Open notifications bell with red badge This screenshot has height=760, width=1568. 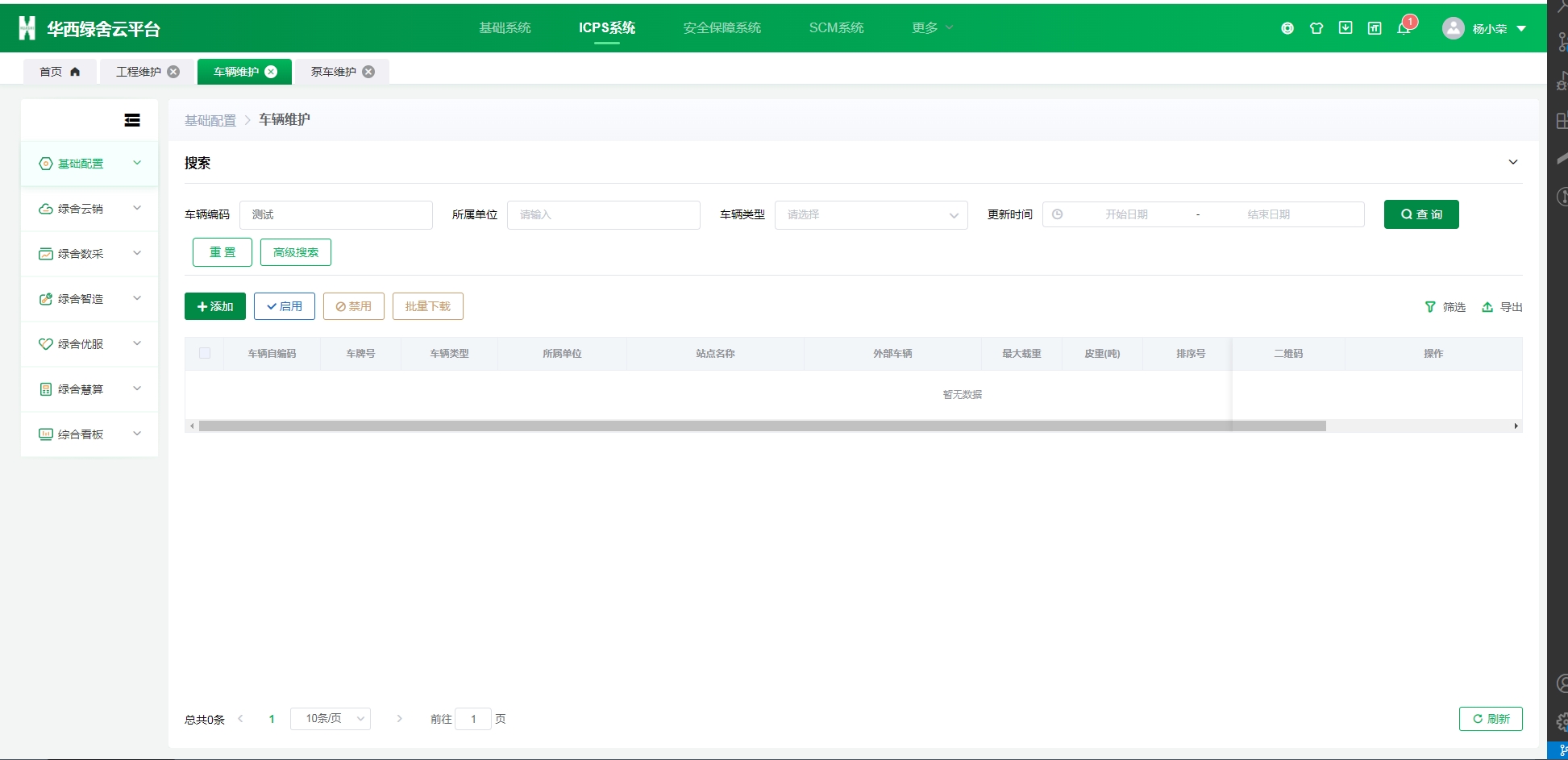pyautogui.click(x=1405, y=27)
